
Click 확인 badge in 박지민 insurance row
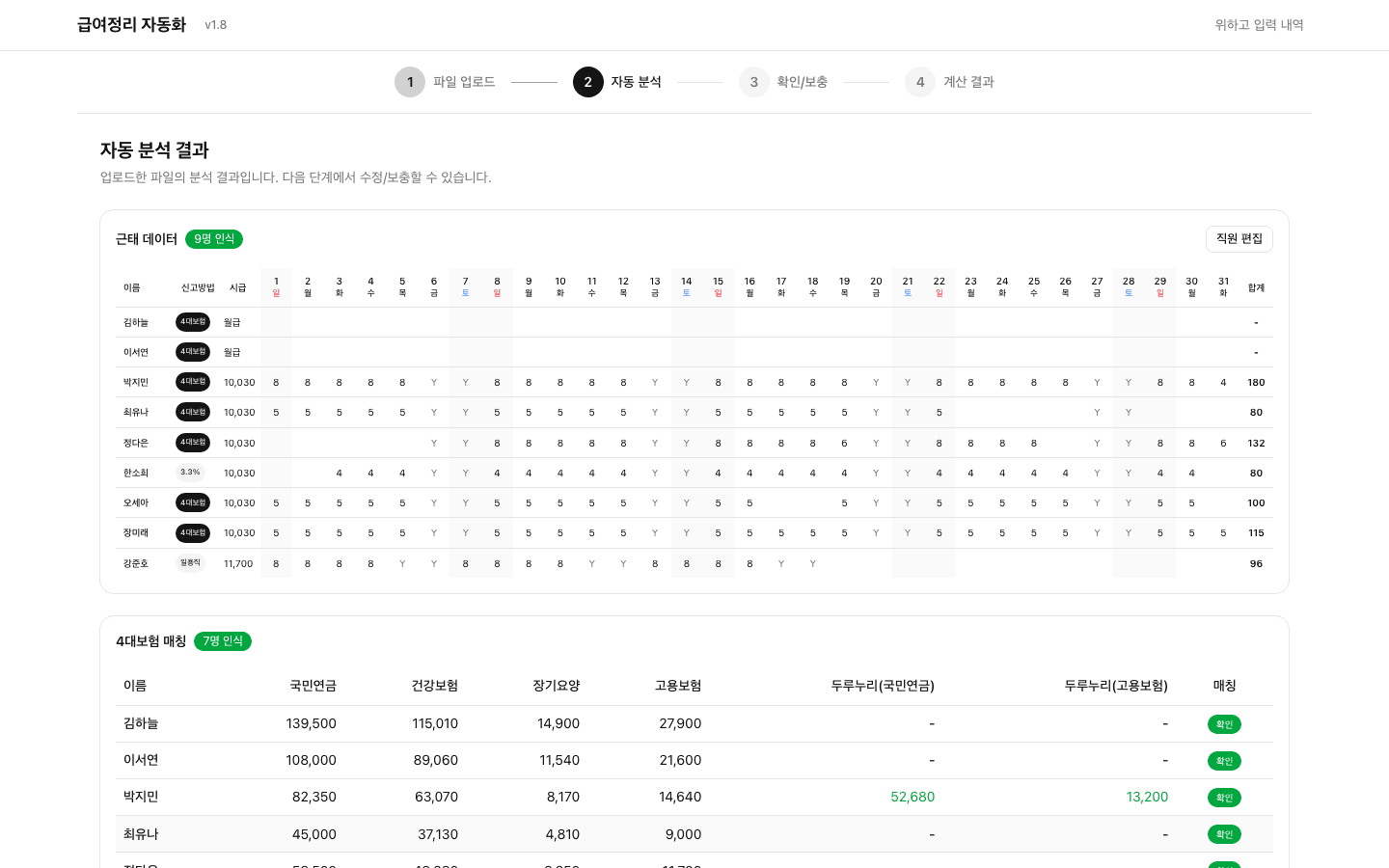coord(1224,798)
